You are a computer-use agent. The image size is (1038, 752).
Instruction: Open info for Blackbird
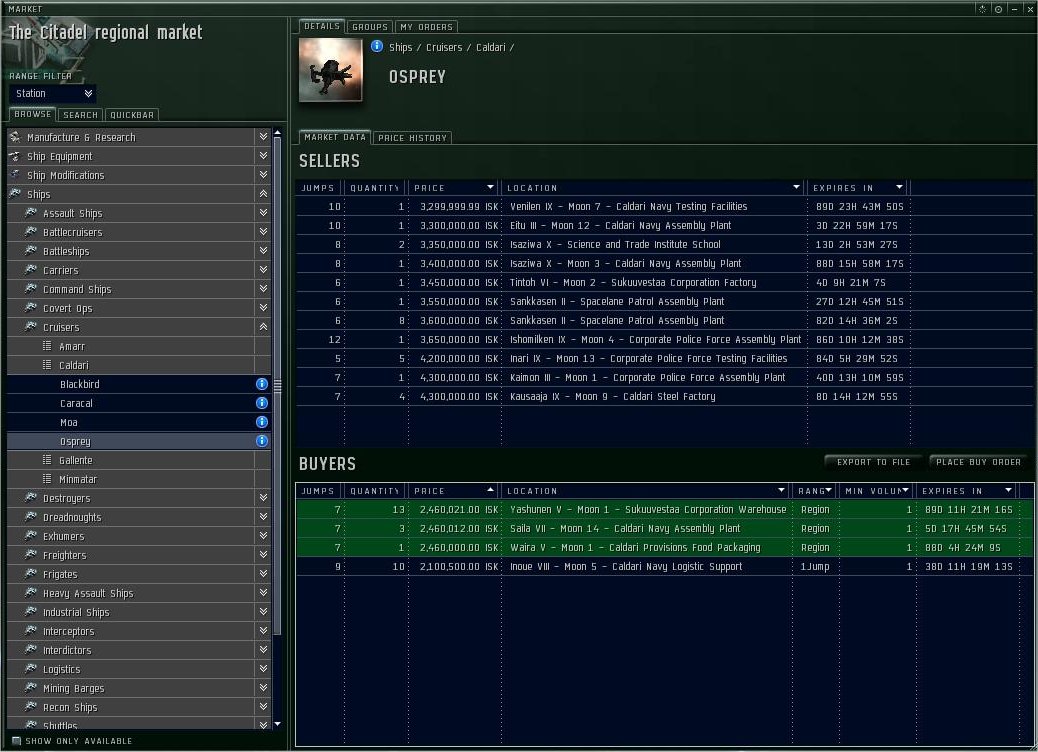pos(262,384)
